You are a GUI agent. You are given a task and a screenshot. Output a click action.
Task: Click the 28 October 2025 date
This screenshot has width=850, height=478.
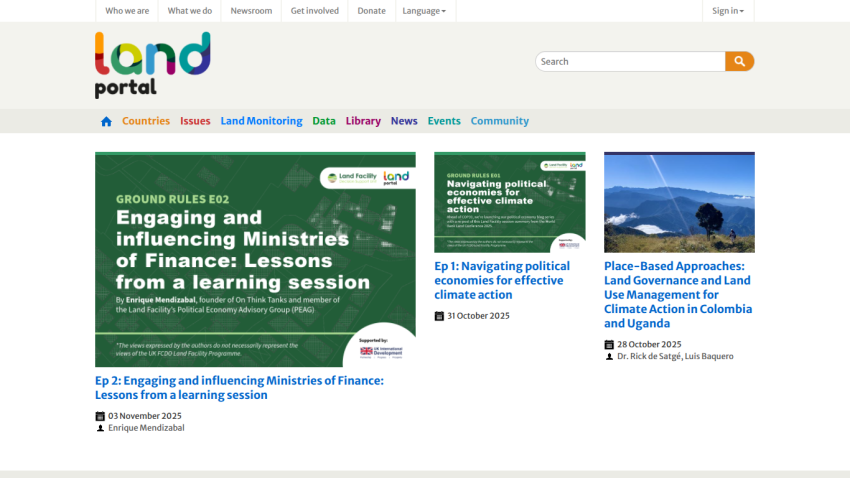[649, 344]
